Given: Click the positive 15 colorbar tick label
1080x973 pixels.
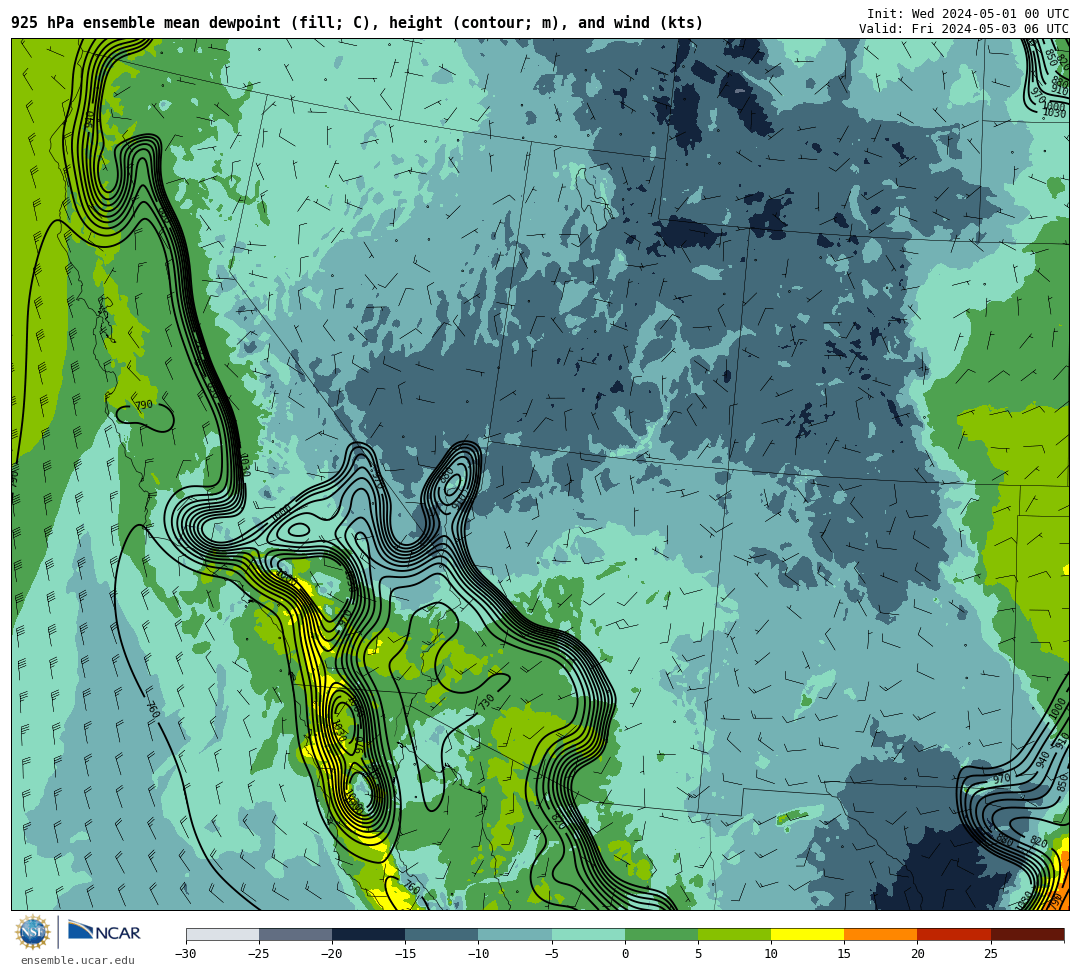Looking at the screenshot, I should (x=844, y=954).
